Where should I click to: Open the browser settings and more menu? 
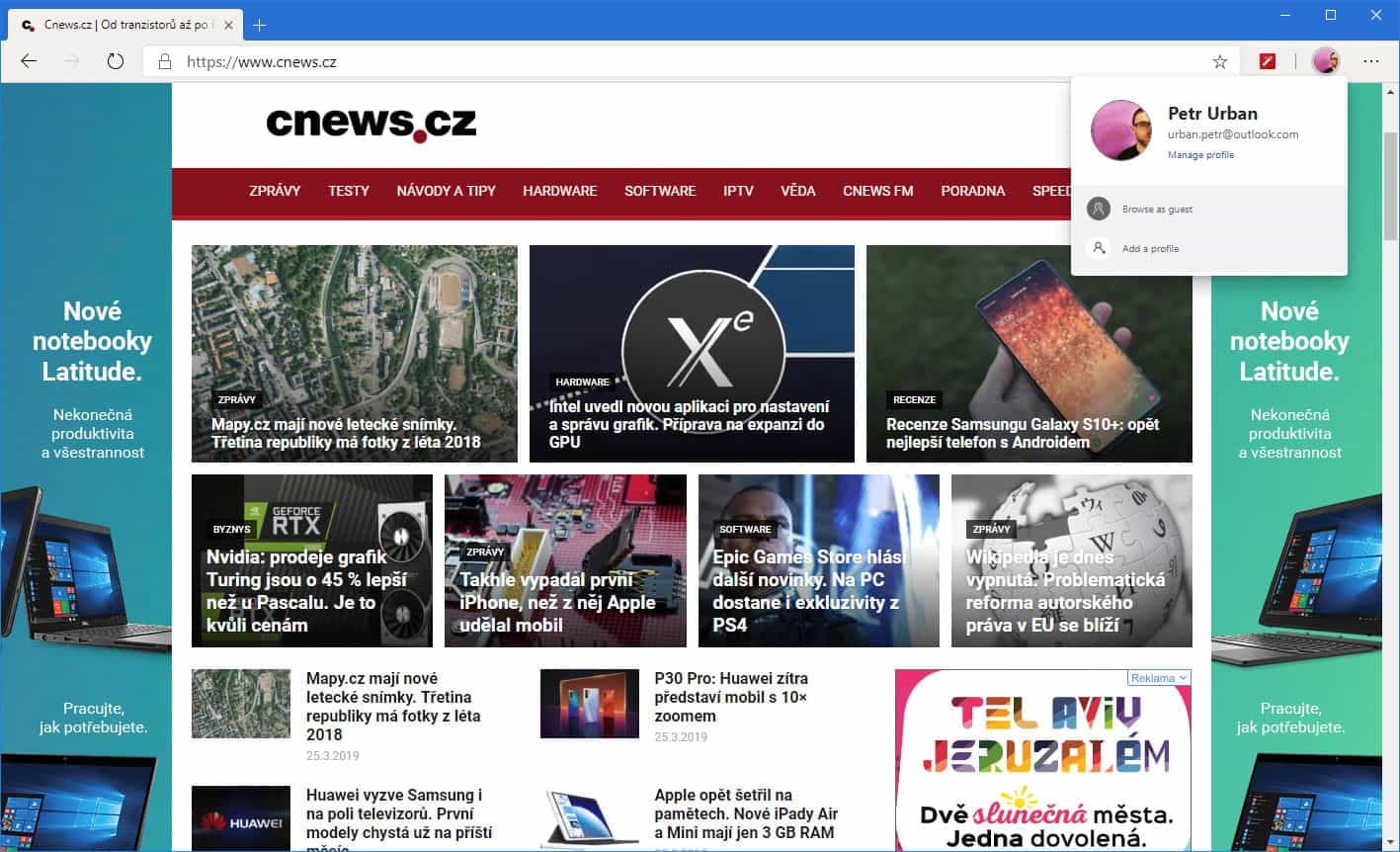(x=1371, y=61)
